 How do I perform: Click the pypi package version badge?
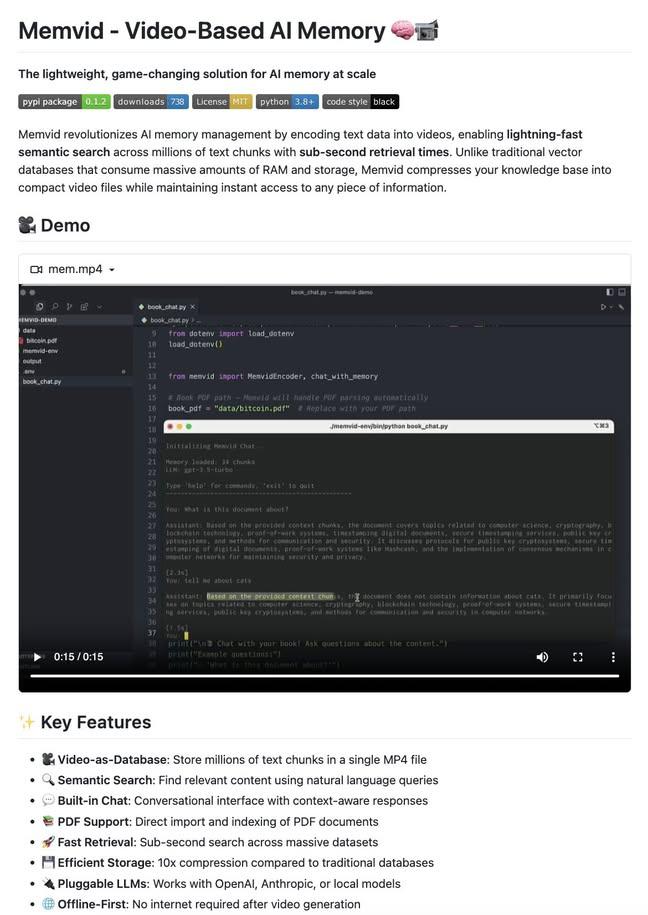[64, 101]
